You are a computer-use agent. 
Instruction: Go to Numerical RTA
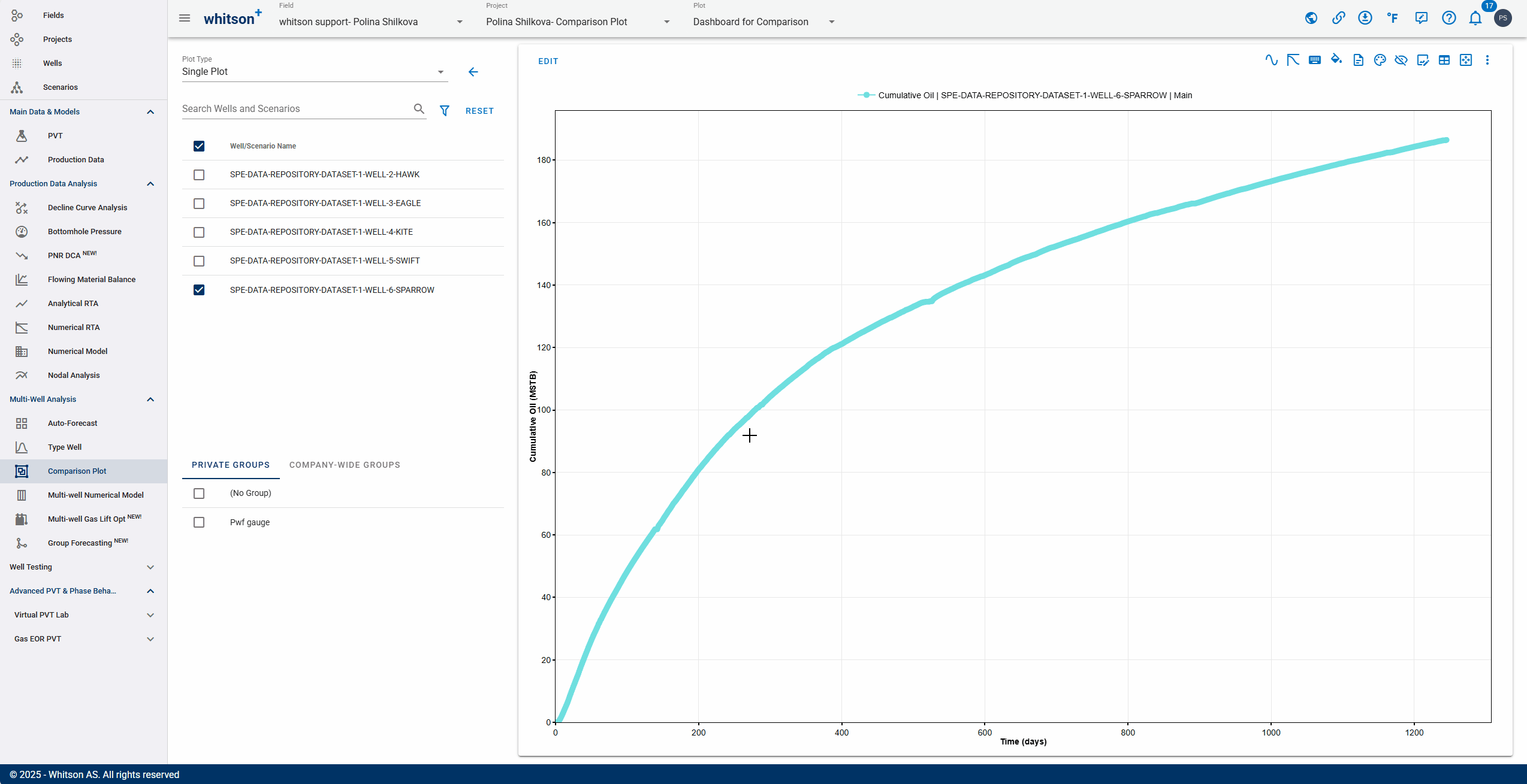[74, 328]
